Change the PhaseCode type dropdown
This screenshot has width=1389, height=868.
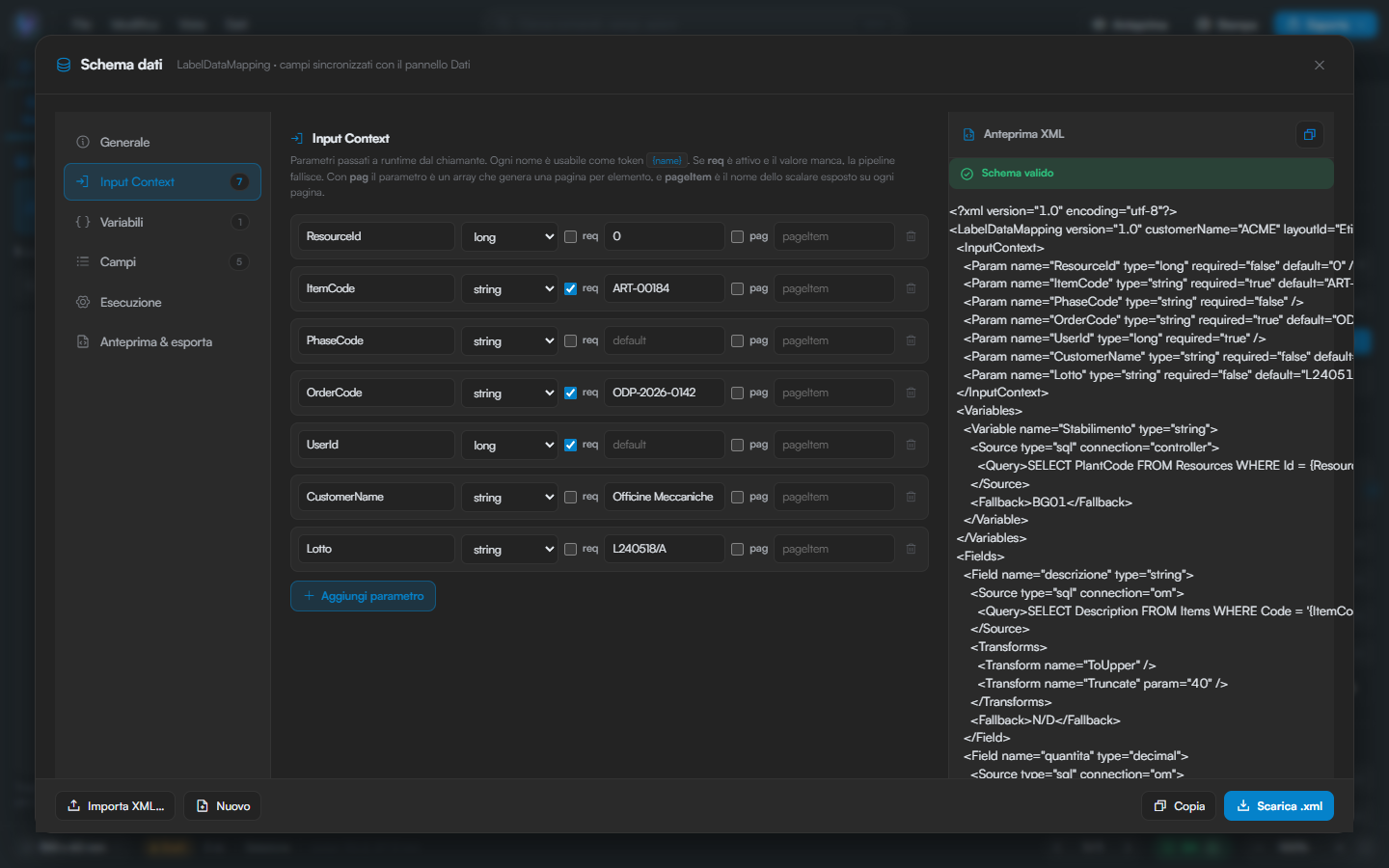tap(509, 340)
